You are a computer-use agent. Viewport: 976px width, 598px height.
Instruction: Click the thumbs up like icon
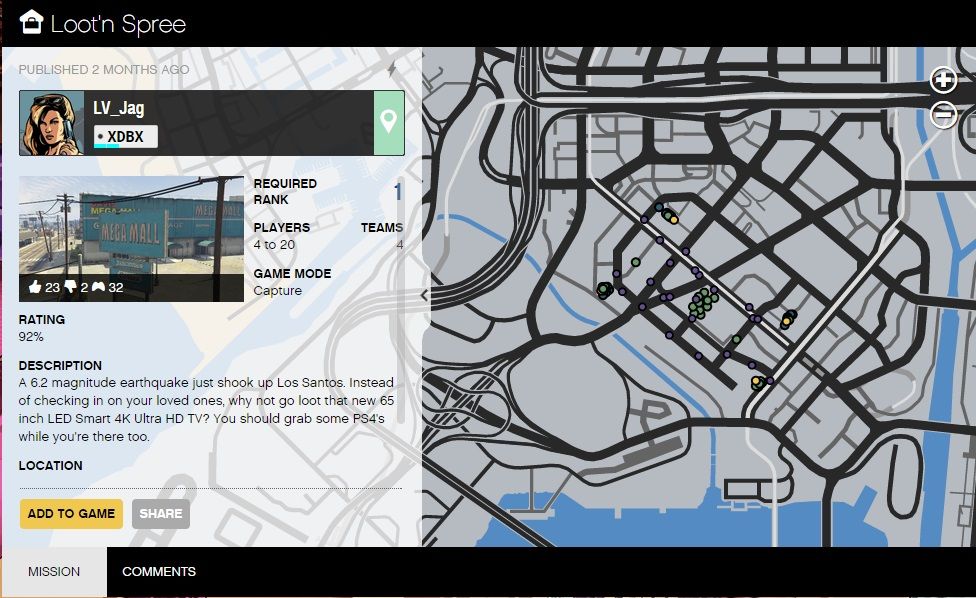36,287
